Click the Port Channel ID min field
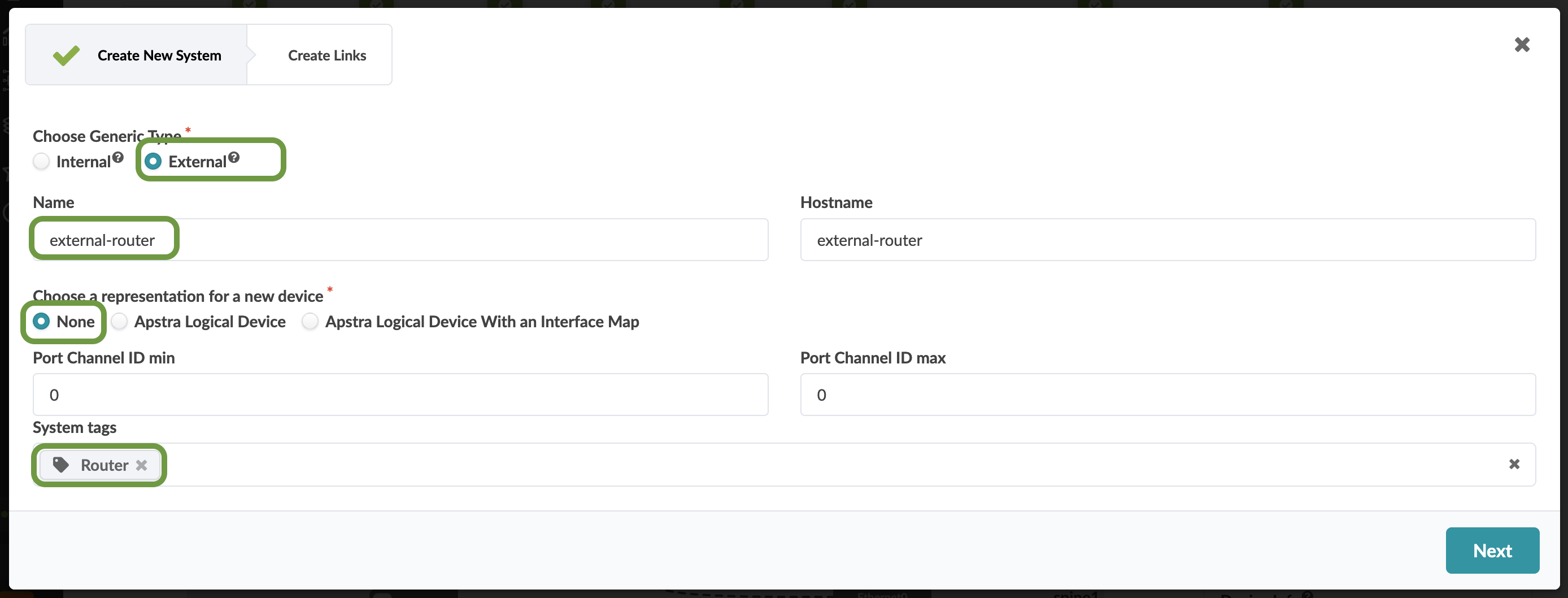The height and width of the screenshot is (598, 1568). pos(400,395)
